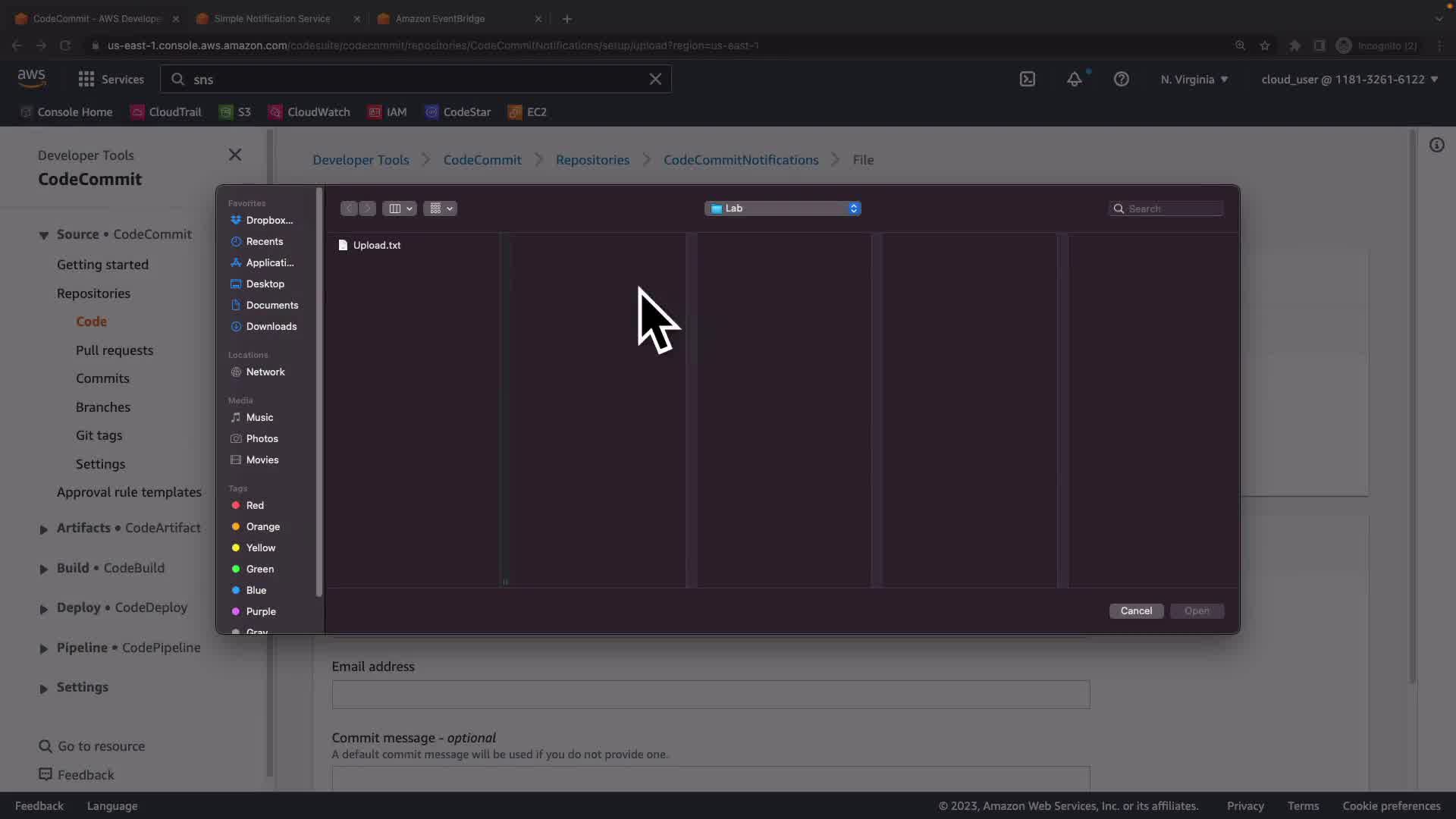Expand the Build CodeBuild section
The image size is (1456, 819).
click(x=43, y=569)
